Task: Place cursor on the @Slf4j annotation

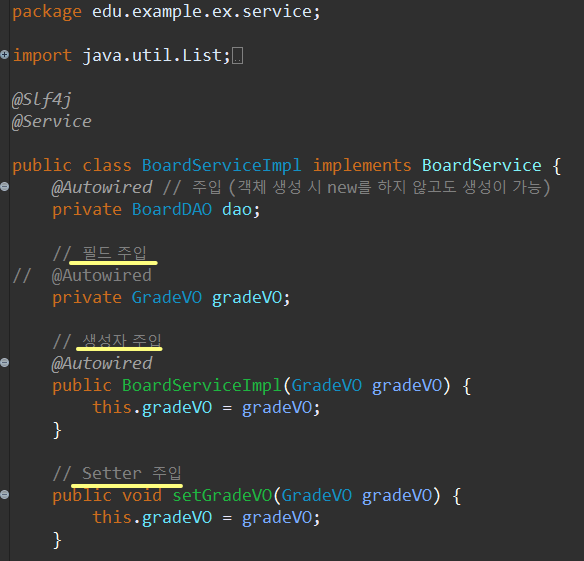Action: pos(42,100)
